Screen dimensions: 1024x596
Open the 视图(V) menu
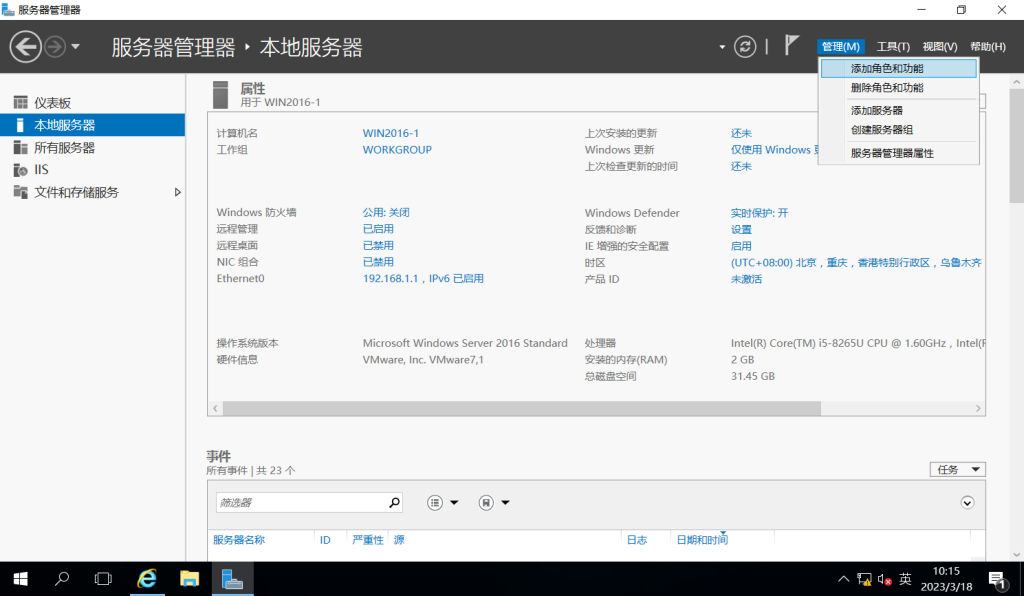(940, 46)
